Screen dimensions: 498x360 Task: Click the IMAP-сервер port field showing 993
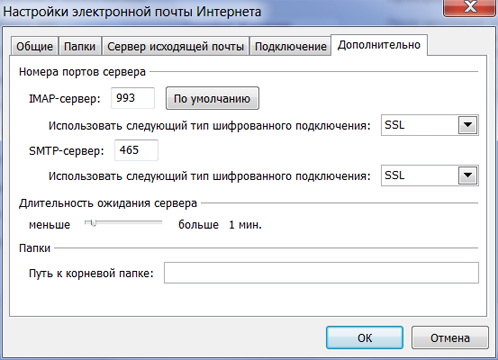point(133,98)
